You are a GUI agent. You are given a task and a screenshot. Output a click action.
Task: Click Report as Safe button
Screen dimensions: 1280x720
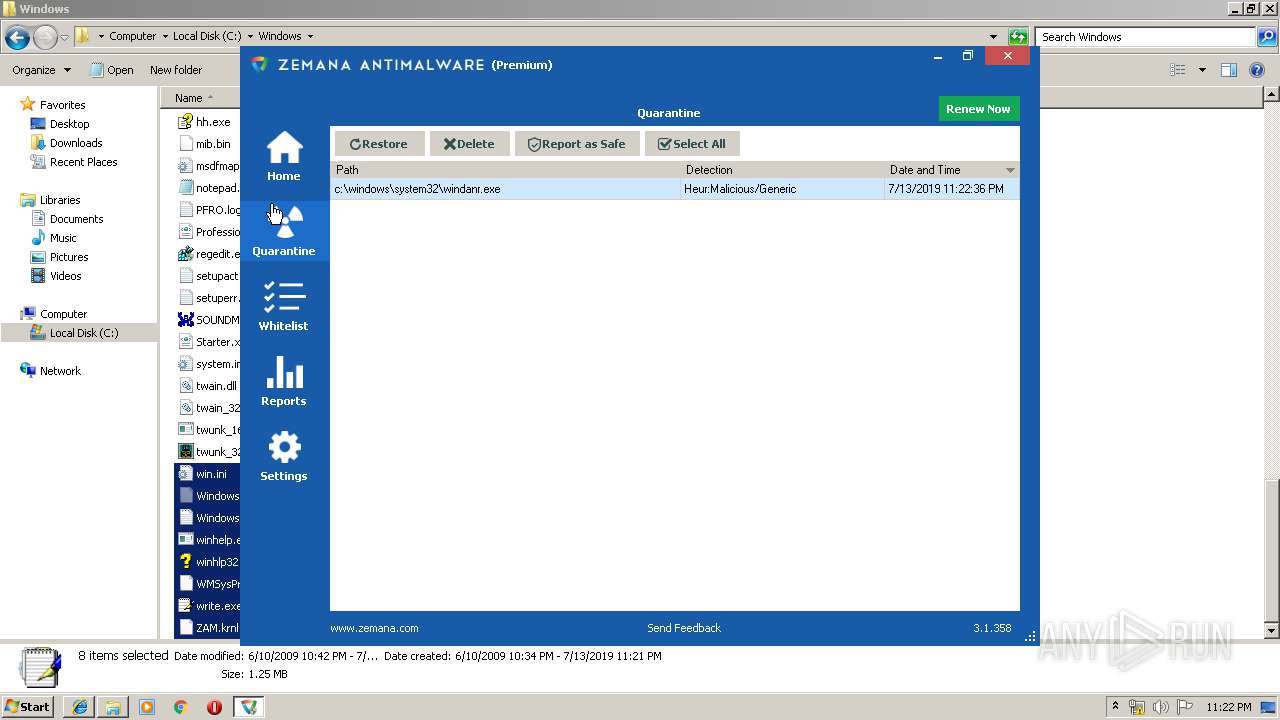coord(577,144)
